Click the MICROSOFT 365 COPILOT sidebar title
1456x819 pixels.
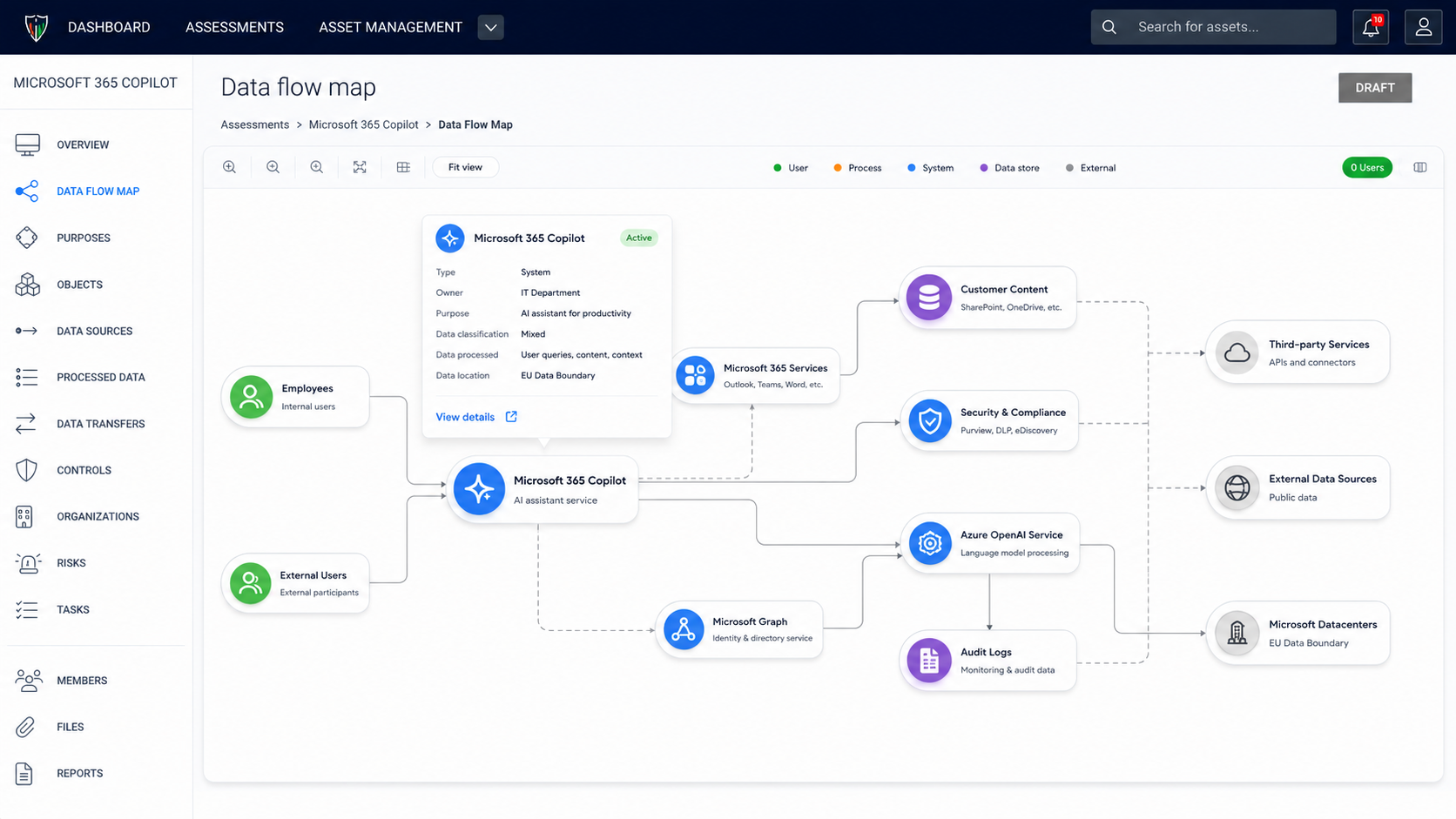click(95, 83)
